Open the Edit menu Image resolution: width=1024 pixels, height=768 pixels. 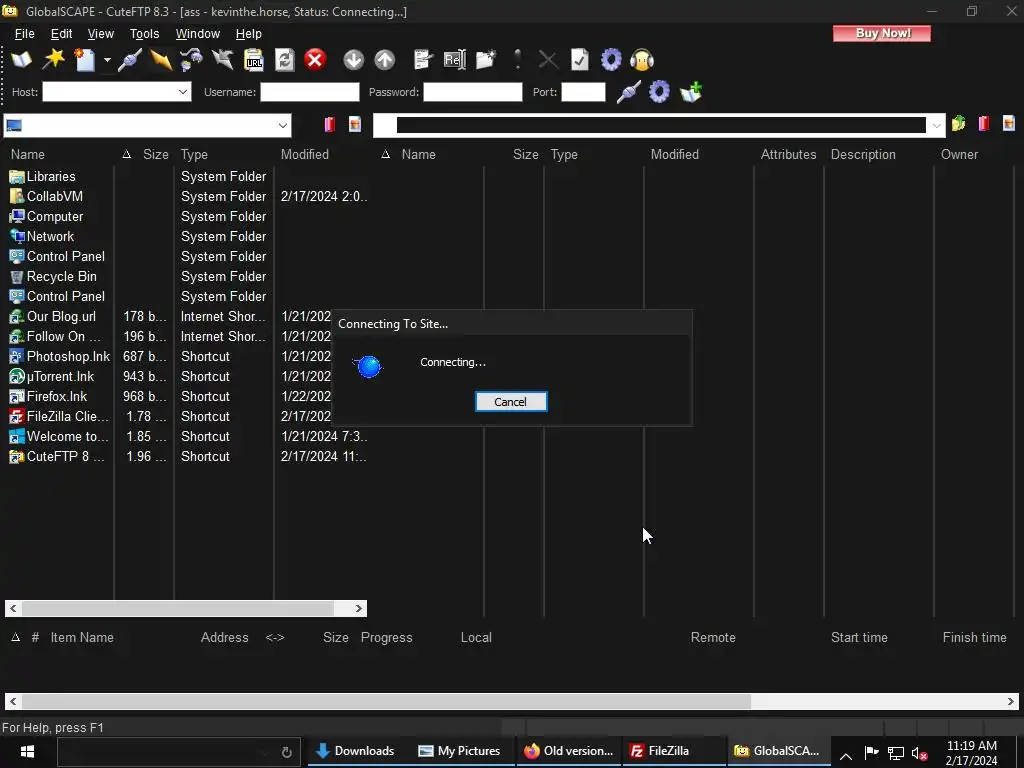point(61,34)
